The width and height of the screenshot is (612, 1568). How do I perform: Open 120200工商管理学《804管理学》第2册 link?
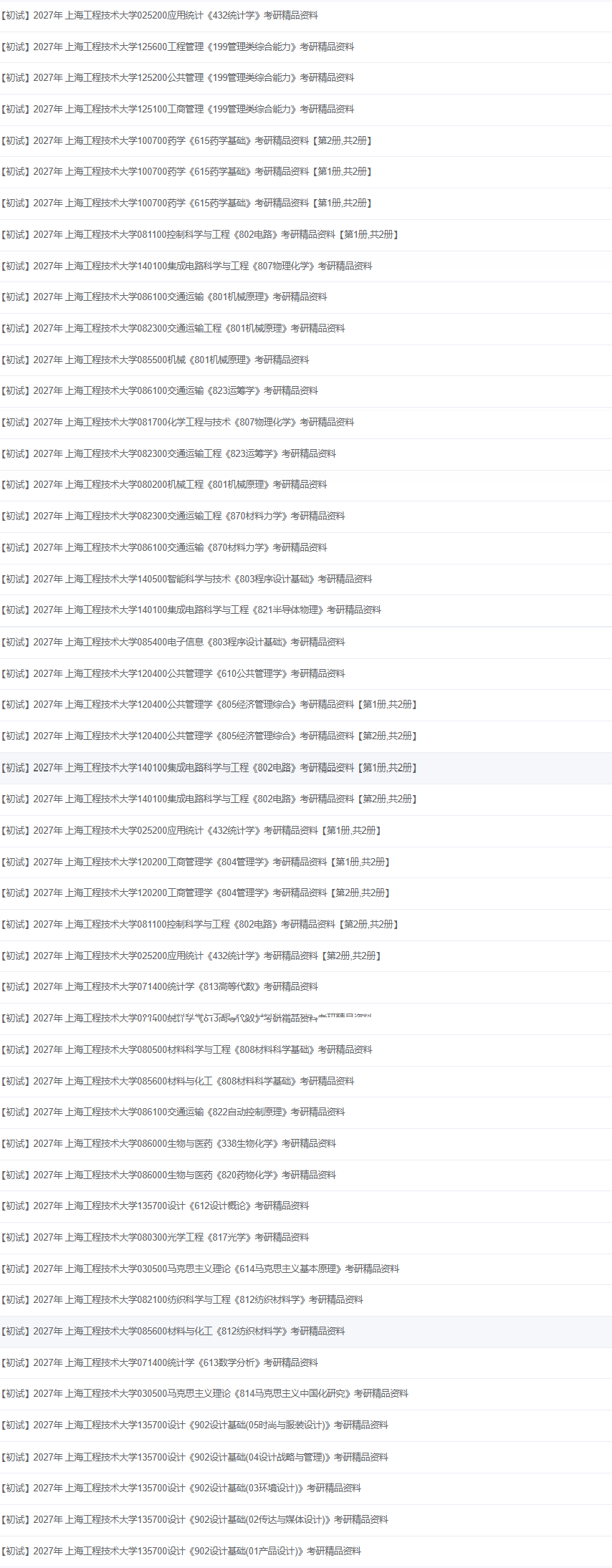tap(196, 893)
